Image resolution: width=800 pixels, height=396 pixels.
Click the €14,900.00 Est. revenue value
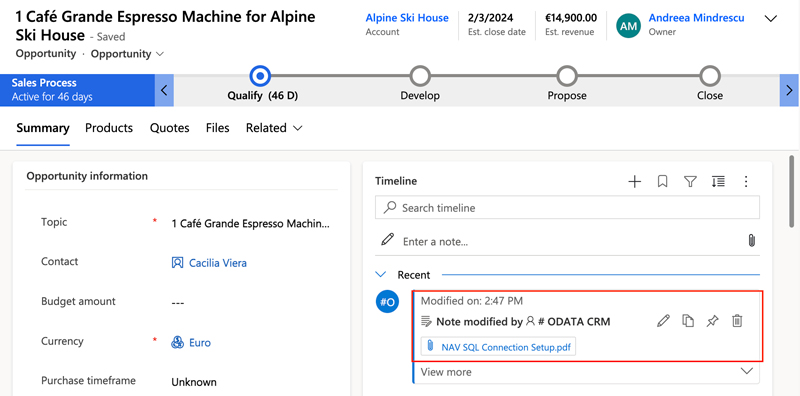(x=571, y=18)
